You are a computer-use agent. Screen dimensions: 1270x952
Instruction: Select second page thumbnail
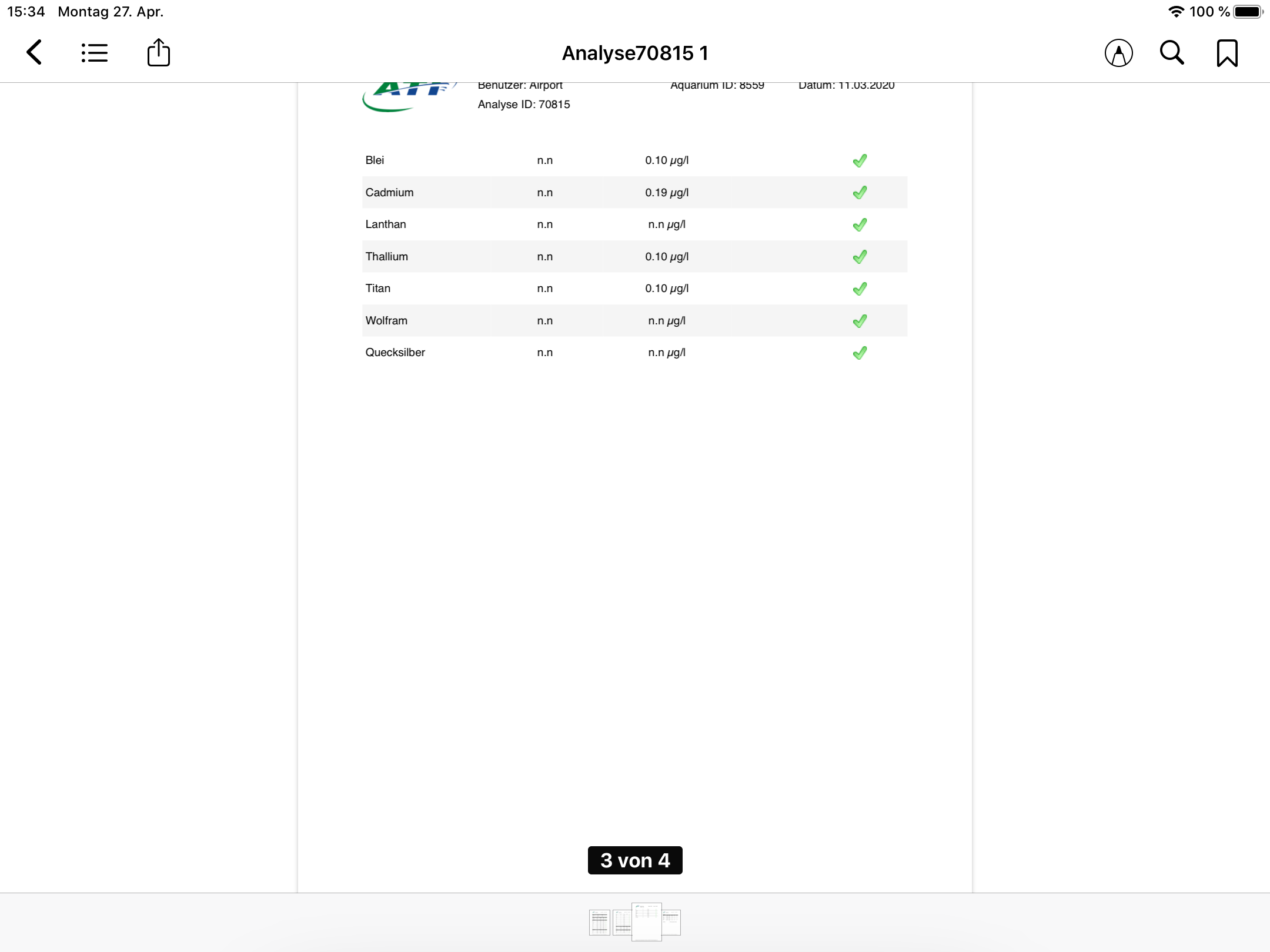point(622,922)
